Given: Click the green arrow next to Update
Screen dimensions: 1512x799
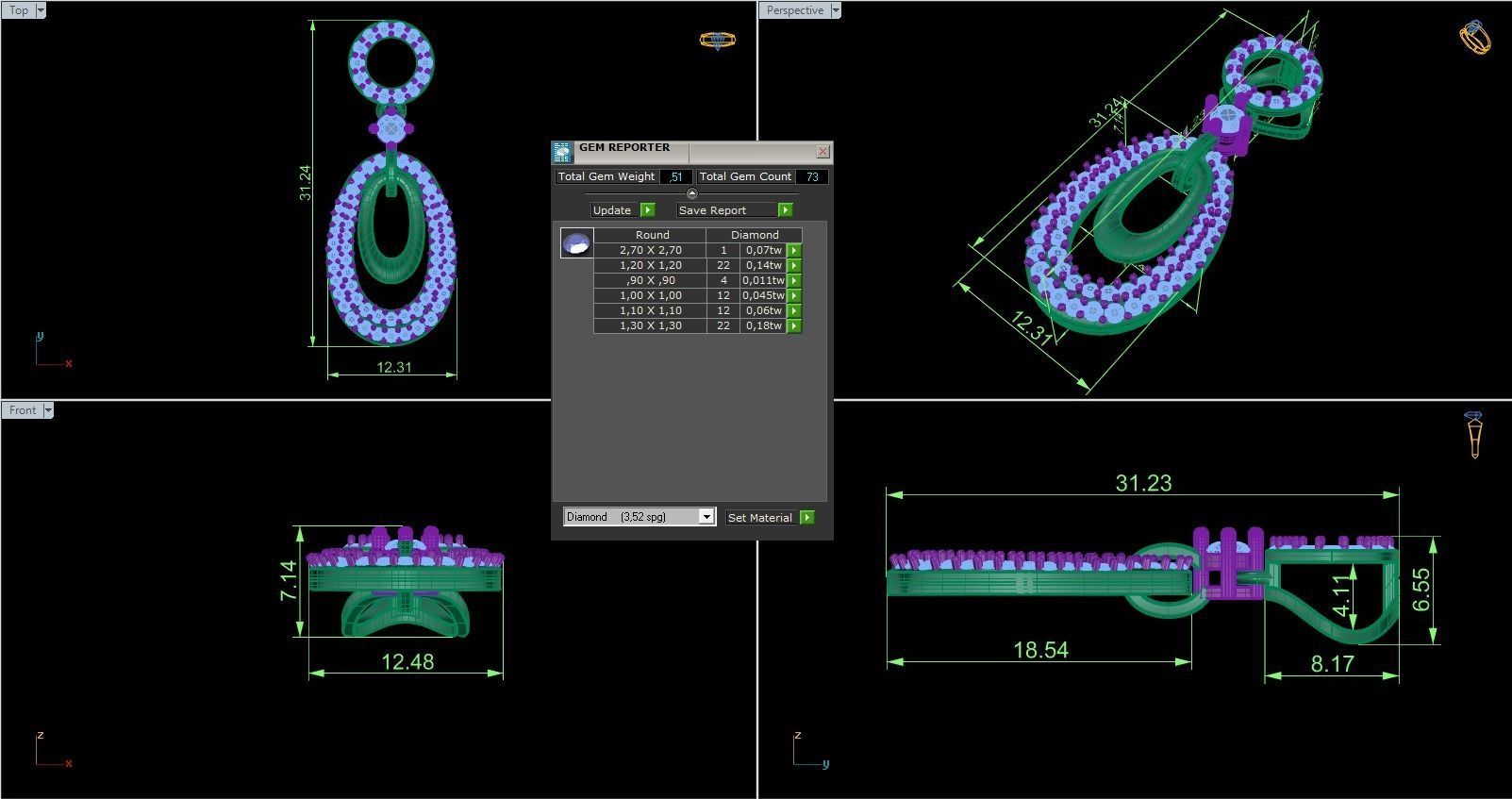Looking at the screenshot, I should (647, 210).
